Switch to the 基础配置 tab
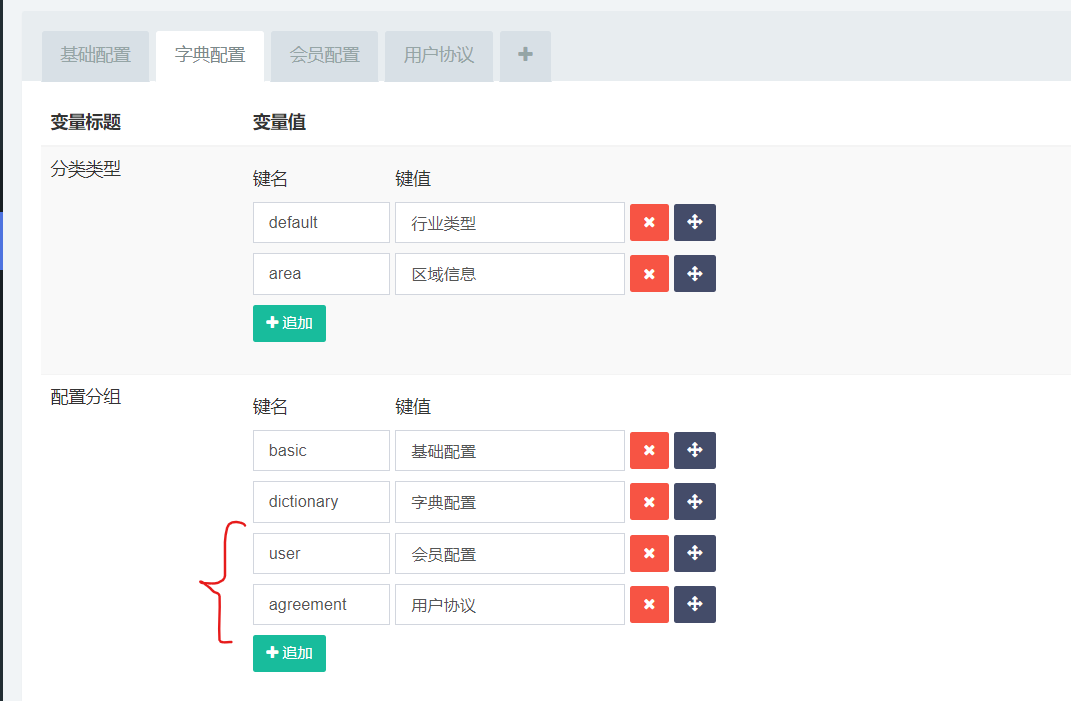This screenshot has height=701, width=1071. pyautogui.click(x=95, y=56)
